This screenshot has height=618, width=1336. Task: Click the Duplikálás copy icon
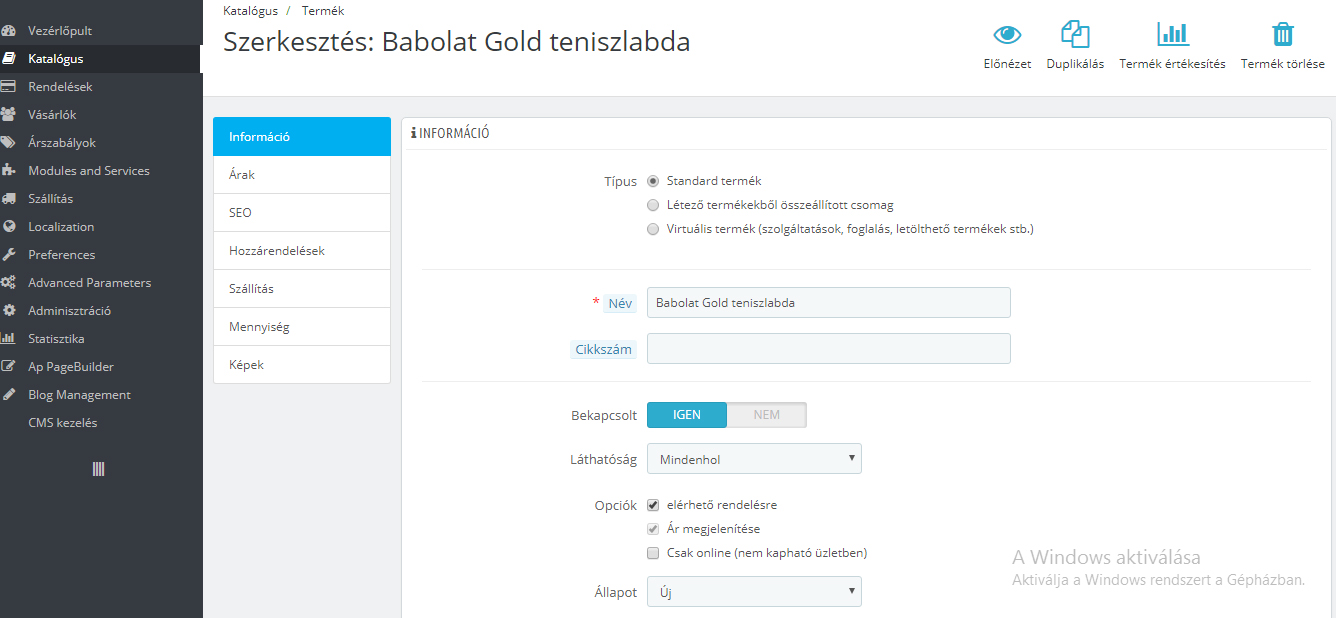pyautogui.click(x=1075, y=35)
